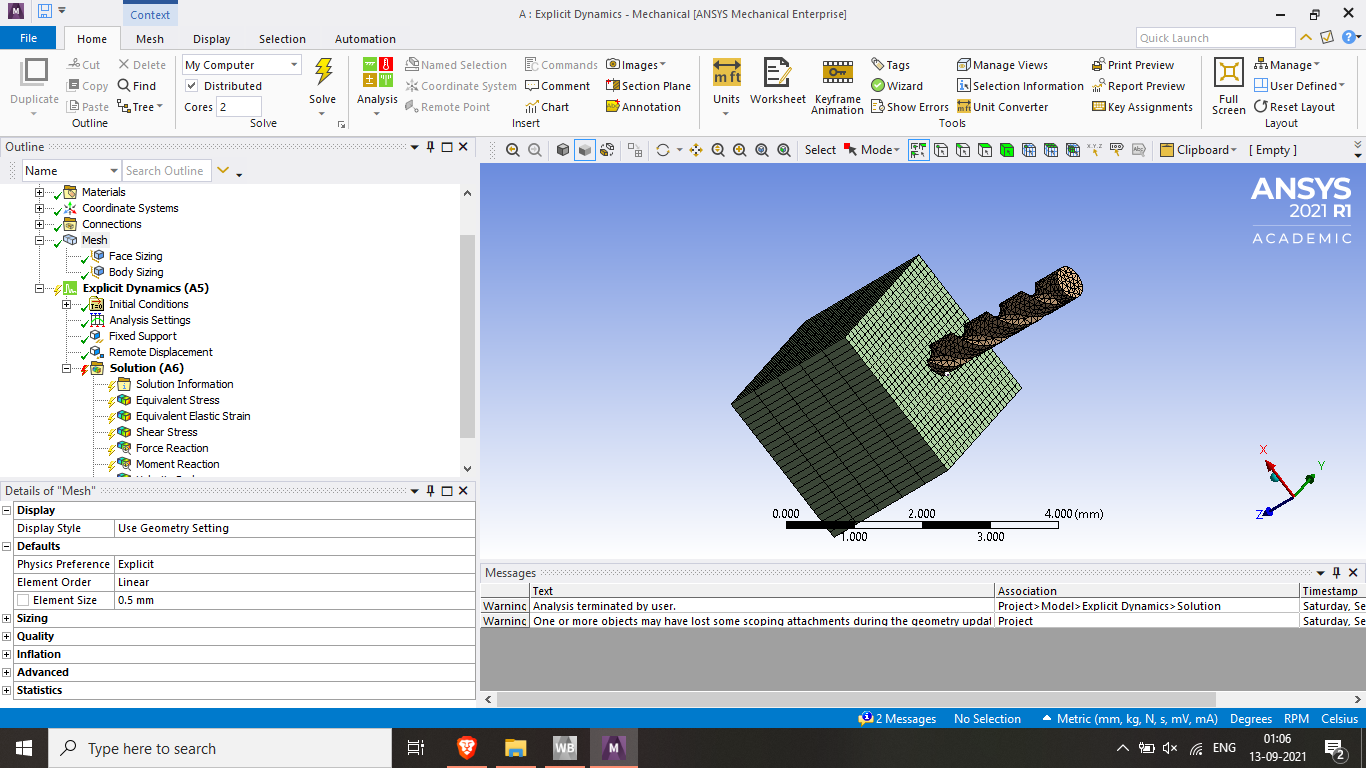Open File Explorer from taskbar
The width and height of the screenshot is (1366, 768).
tap(515, 748)
